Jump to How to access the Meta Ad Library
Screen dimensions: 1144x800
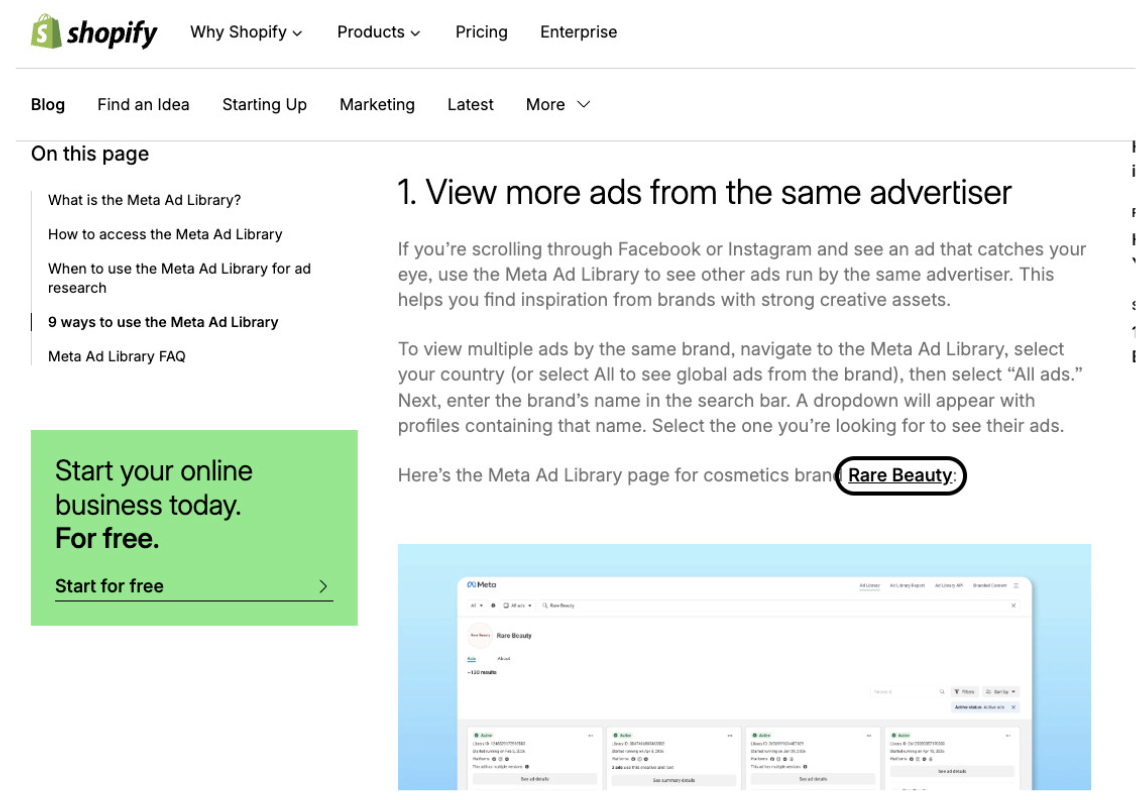(165, 234)
